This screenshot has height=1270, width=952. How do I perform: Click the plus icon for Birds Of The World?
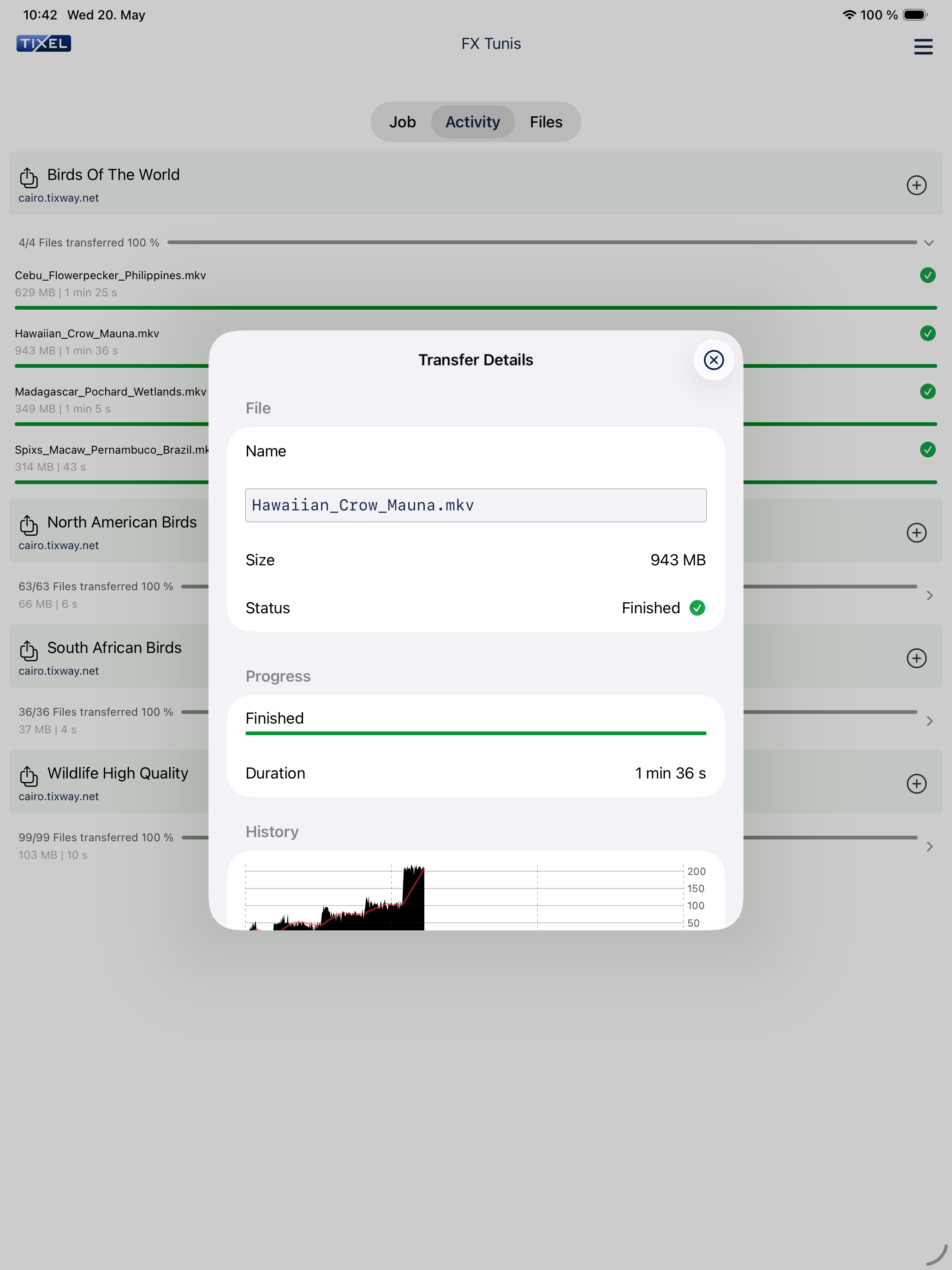click(x=916, y=185)
